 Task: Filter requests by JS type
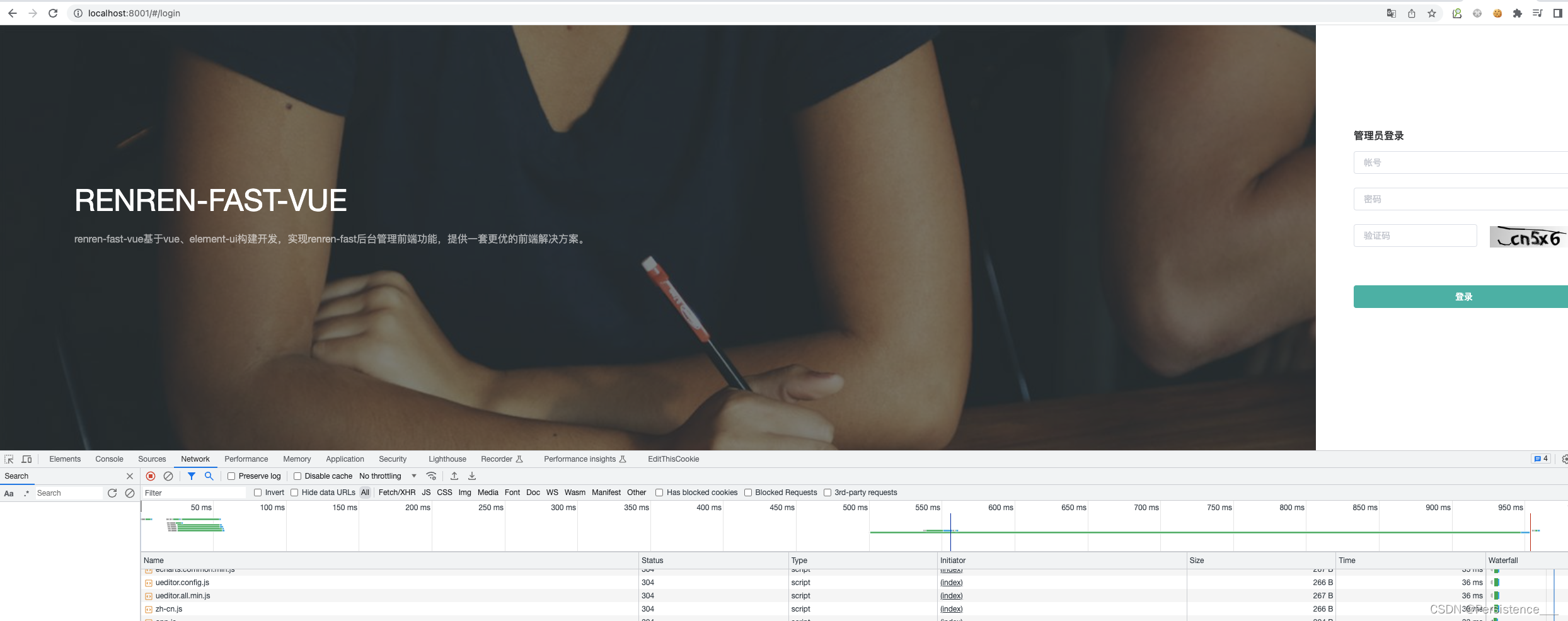[x=427, y=493]
